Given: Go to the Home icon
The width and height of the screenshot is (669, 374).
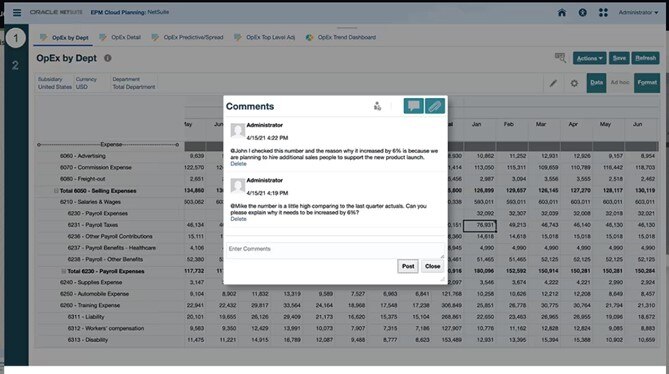Looking at the screenshot, I should [x=562, y=12].
